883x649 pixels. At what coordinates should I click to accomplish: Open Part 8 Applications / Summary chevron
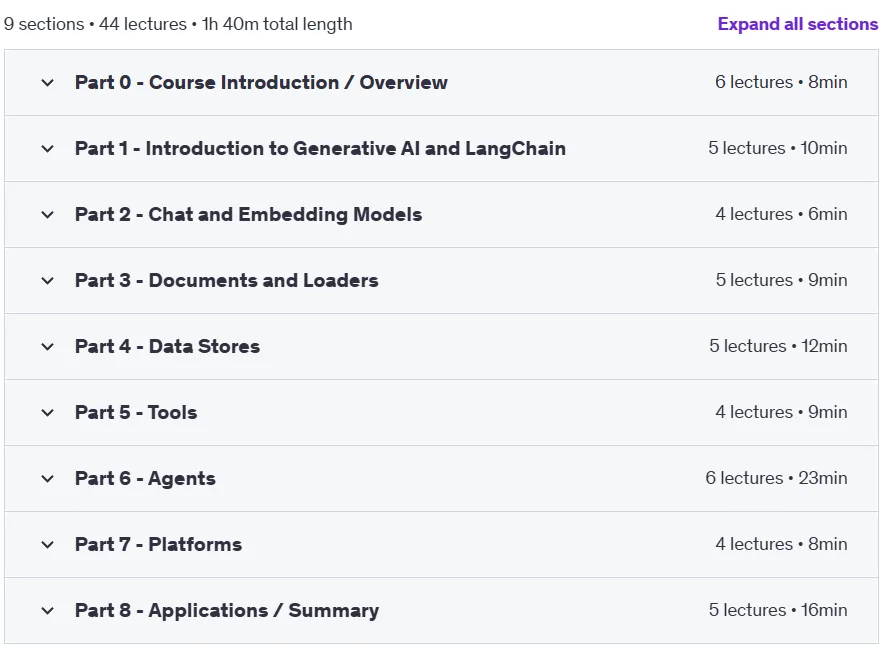tap(48, 611)
